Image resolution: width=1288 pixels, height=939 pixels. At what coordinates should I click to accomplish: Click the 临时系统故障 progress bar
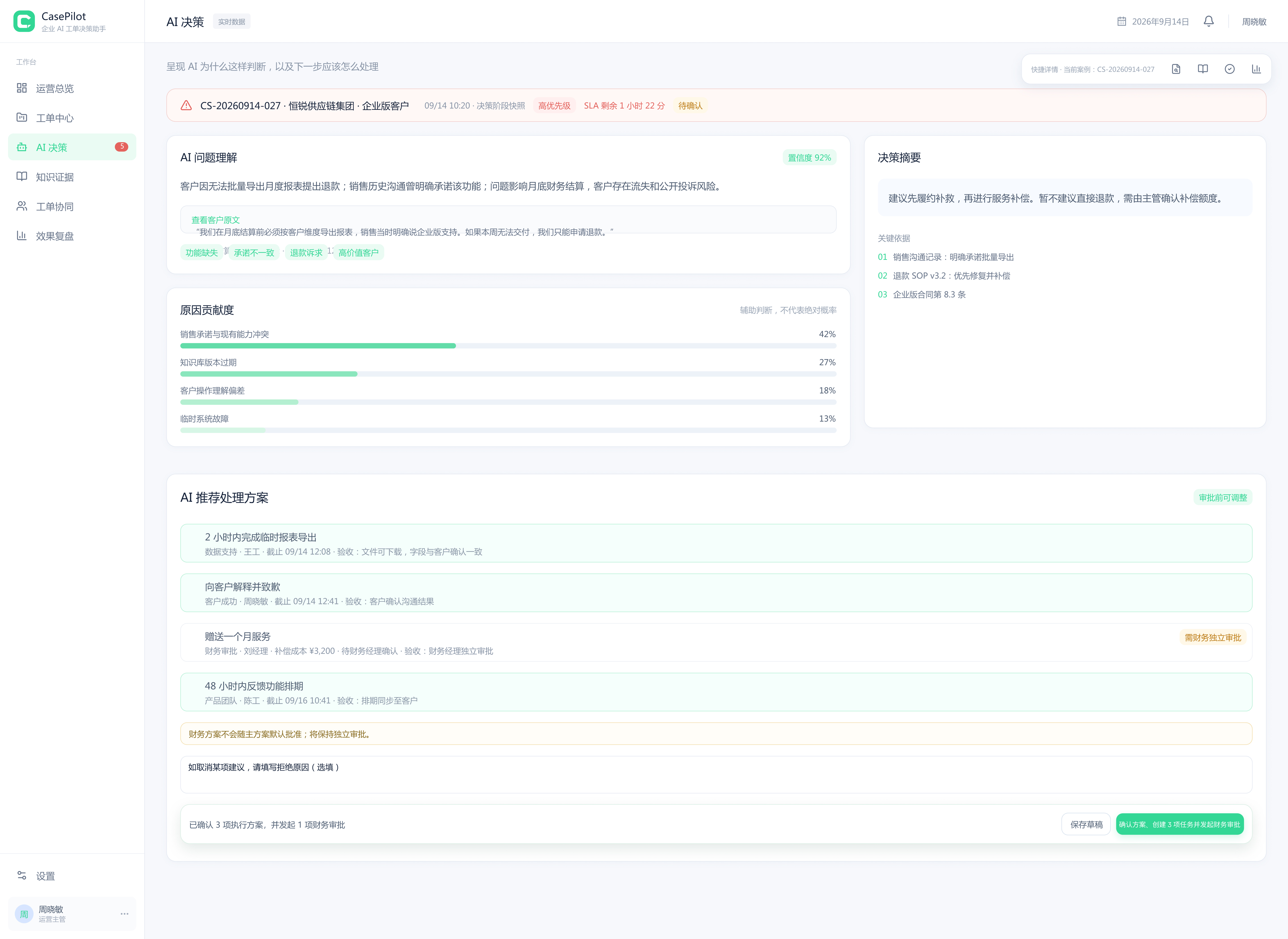508,430
